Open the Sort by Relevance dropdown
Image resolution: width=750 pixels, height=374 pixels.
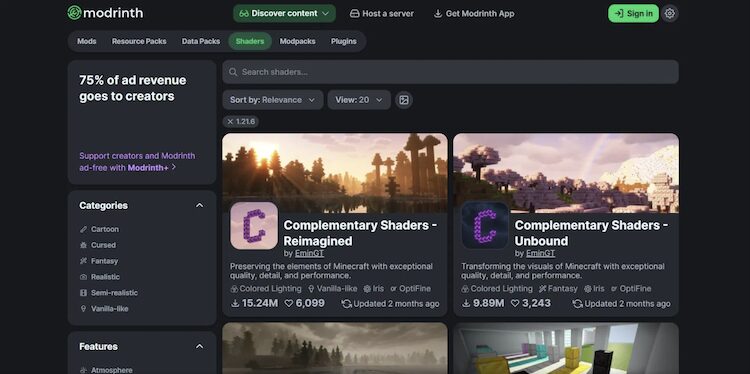tap(273, 100)
